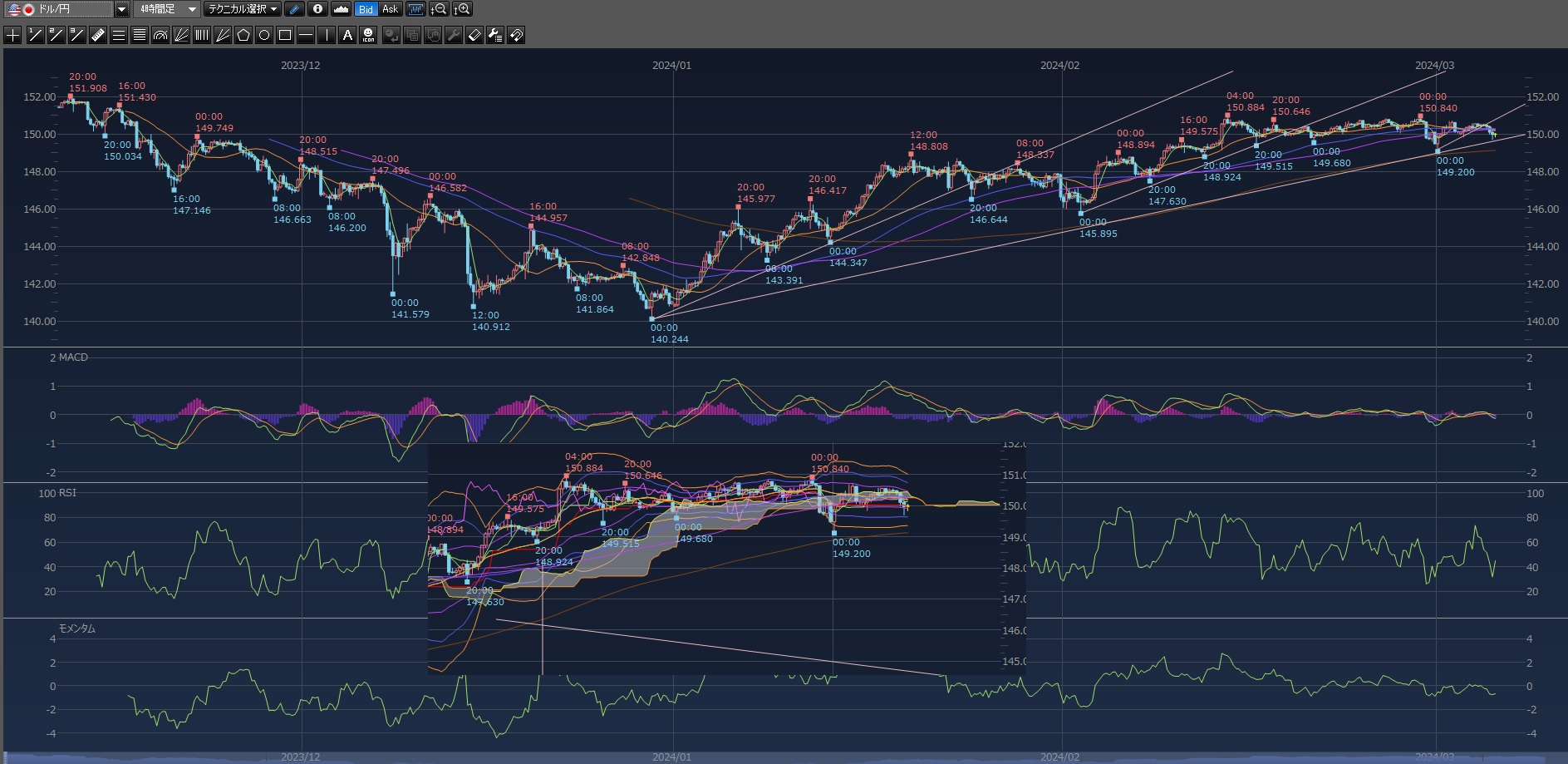Image resolution: width=1568 pixels, height=764 pixels.
Task: Choose the text annotation 'A' tool
Action: pos(347,35)
